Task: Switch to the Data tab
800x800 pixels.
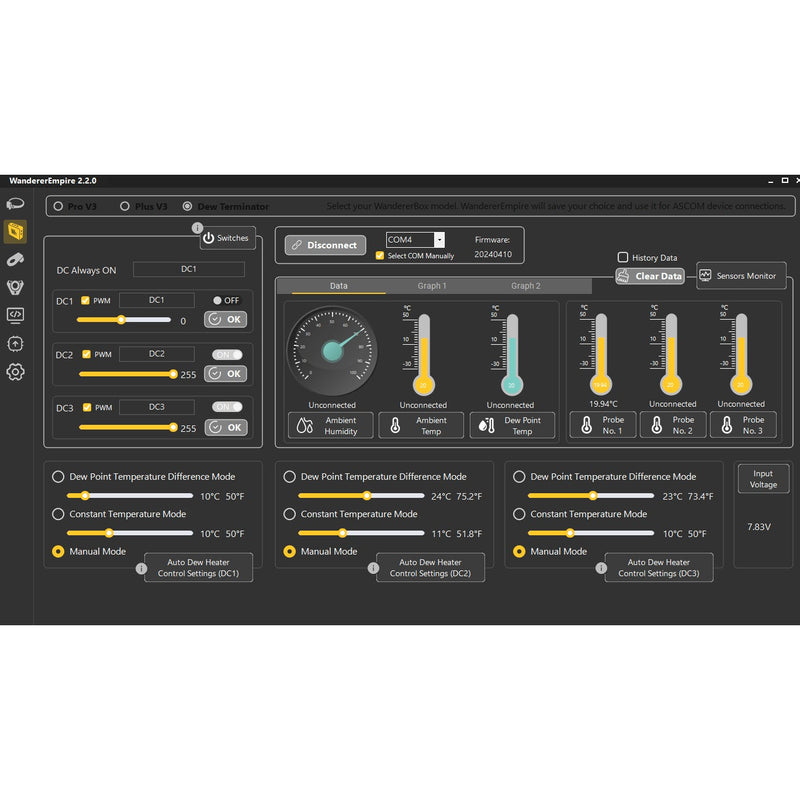Action: 339,286
